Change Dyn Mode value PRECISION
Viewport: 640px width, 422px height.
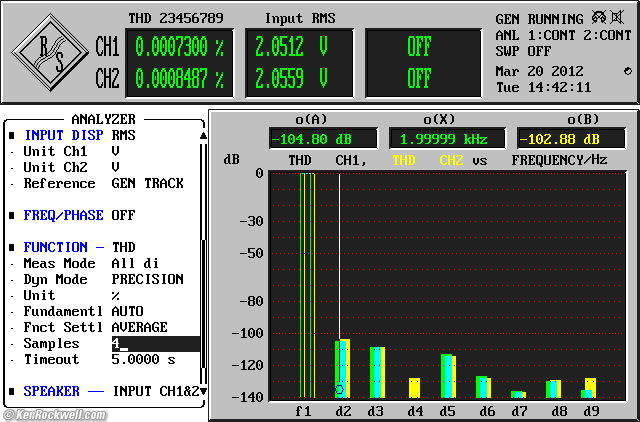coord(147,279)
